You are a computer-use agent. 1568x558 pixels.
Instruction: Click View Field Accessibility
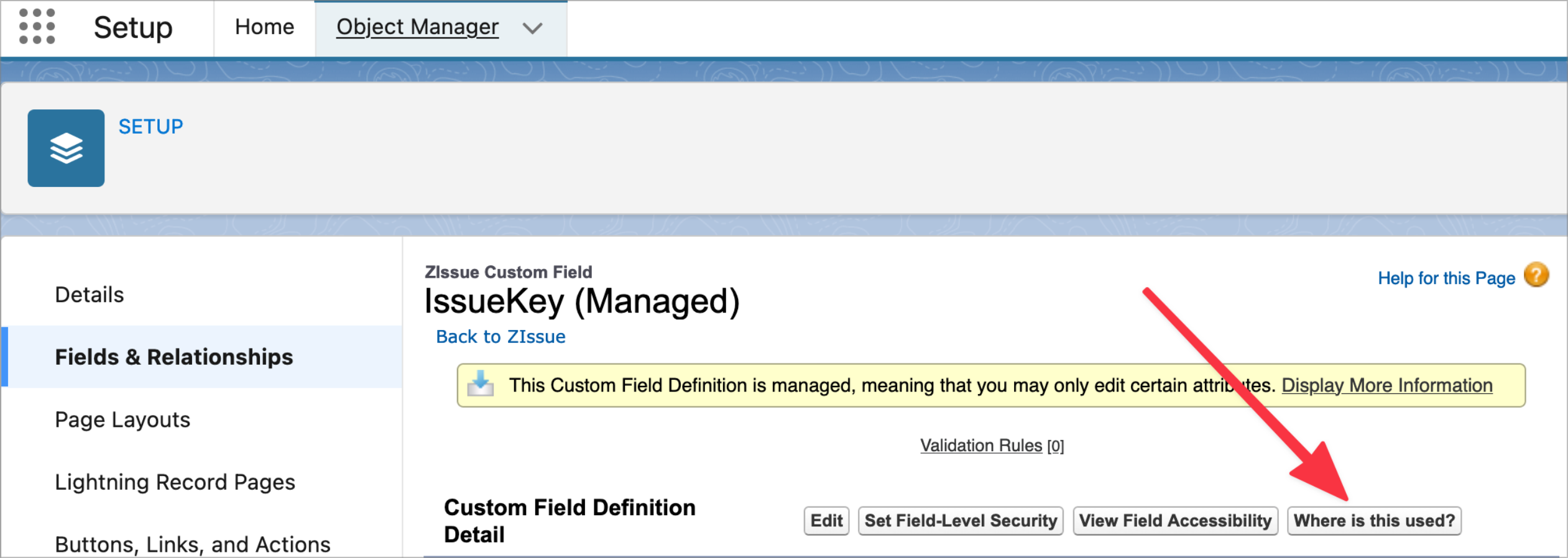[1174, 520]
